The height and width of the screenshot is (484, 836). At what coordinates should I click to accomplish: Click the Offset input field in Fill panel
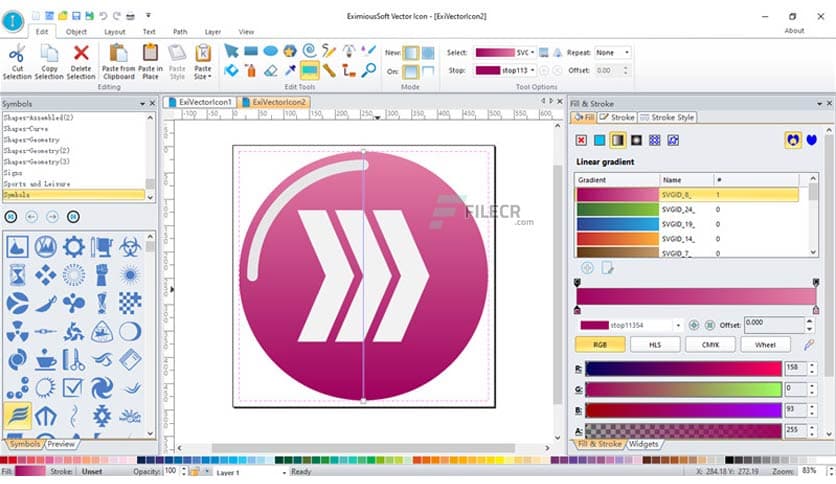tap(774, 325)
